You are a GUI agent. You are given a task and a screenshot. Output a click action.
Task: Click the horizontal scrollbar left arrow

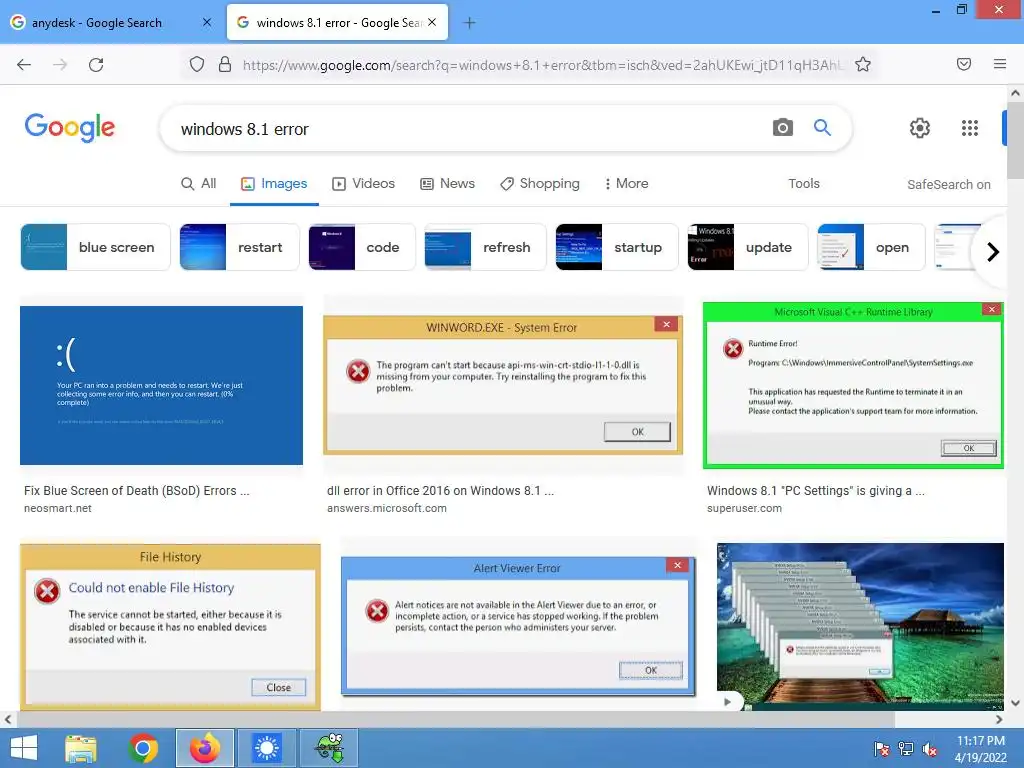click(x=8, y=720)
